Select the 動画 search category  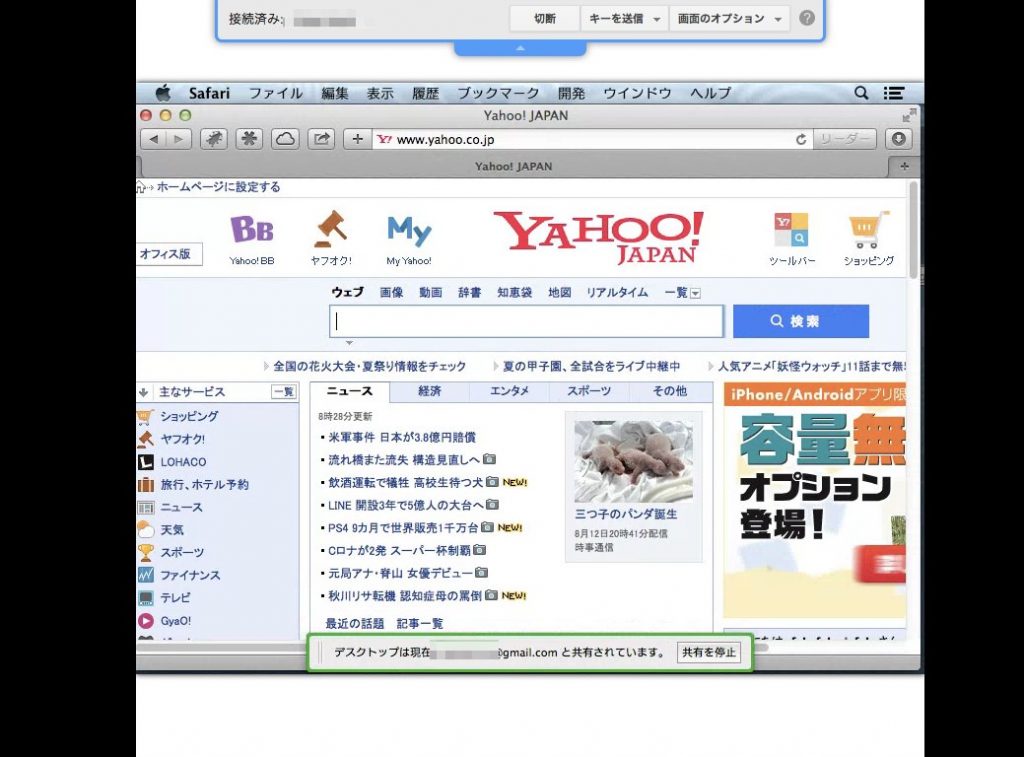pos(430,293)
